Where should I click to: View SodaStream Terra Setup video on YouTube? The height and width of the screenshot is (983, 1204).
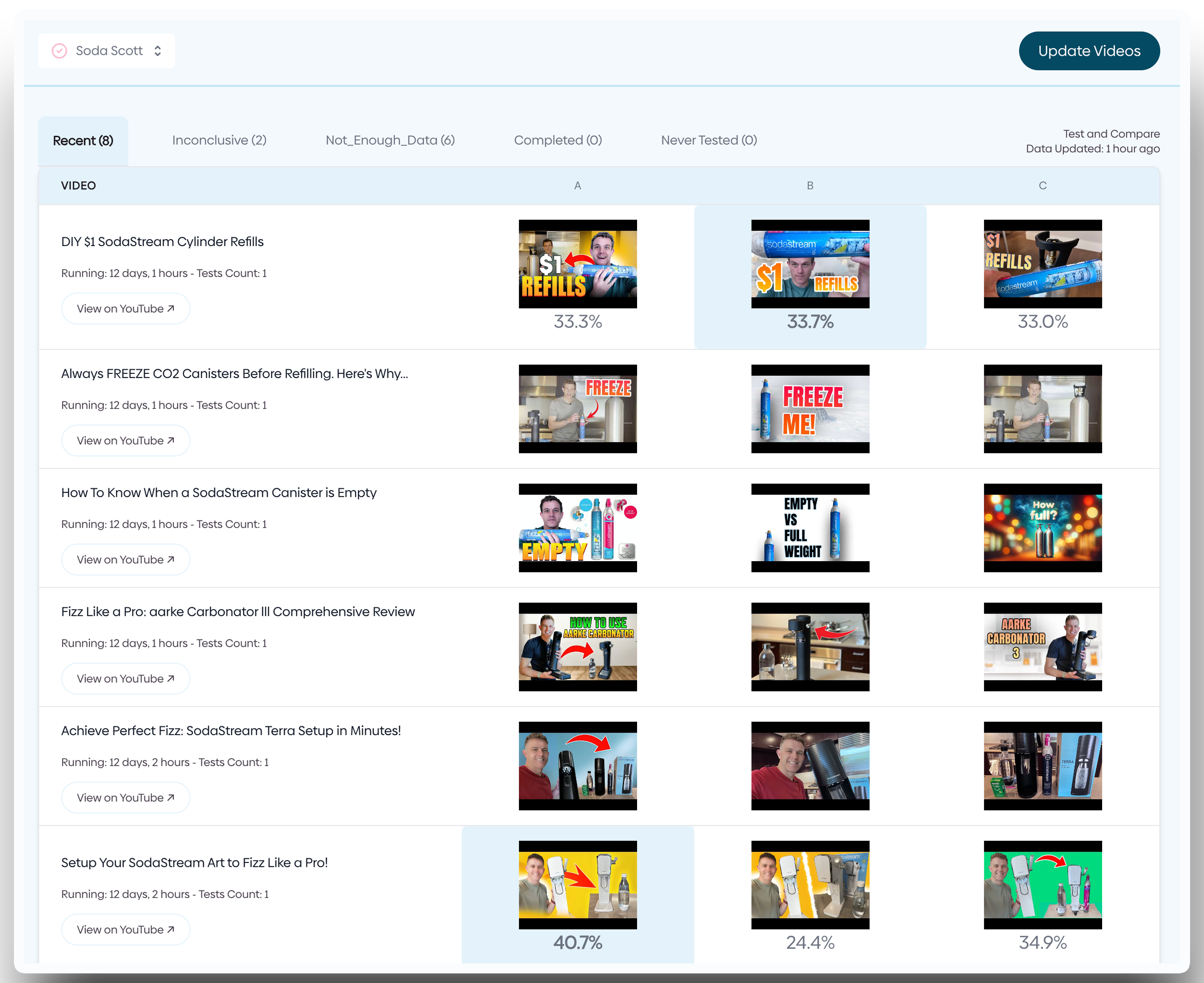(126, 797)
